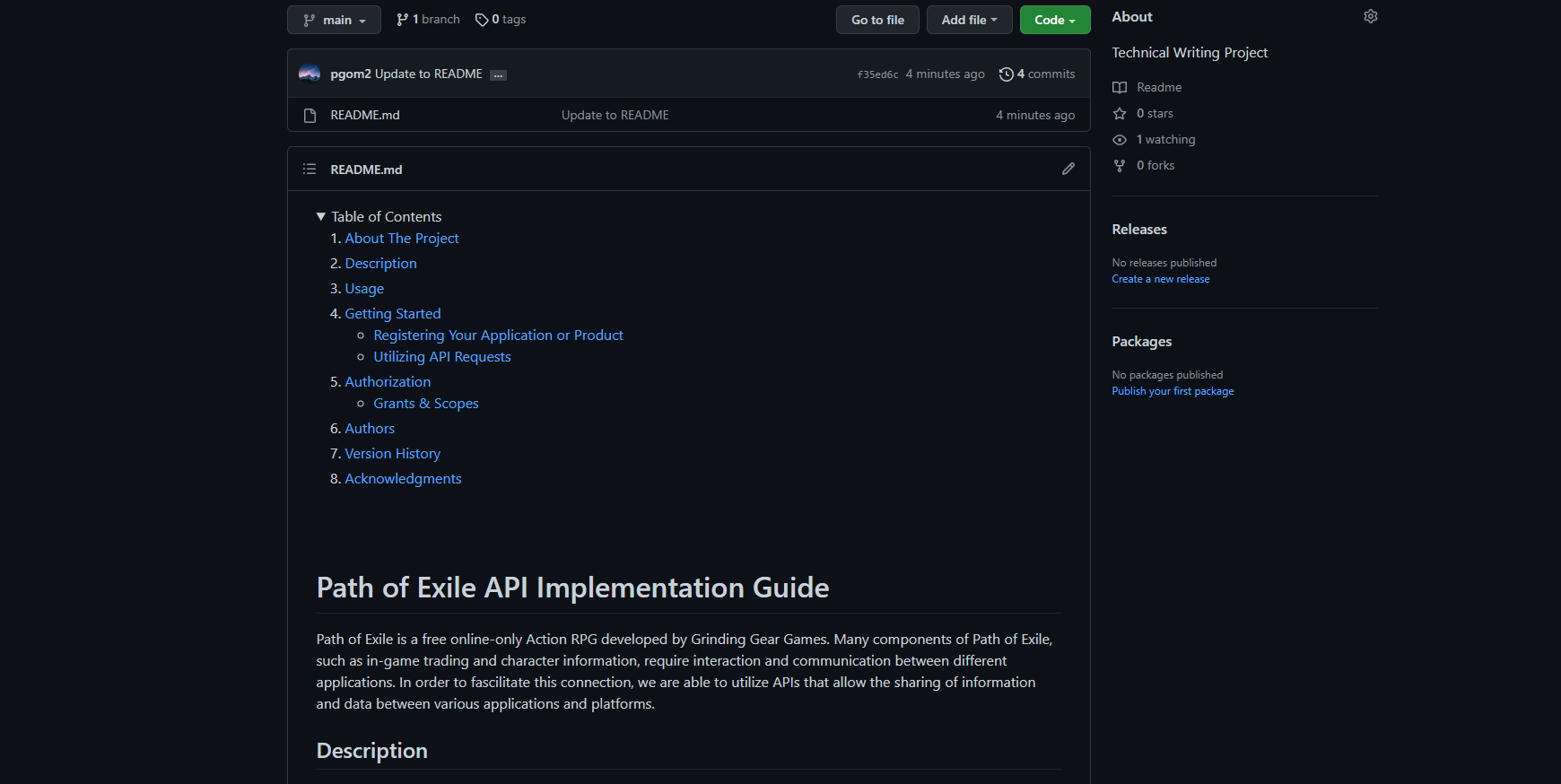Click the Create a new release link
Image resolution: width=1561 pixels, height=784 pixels.
[x=1160, y=279]
